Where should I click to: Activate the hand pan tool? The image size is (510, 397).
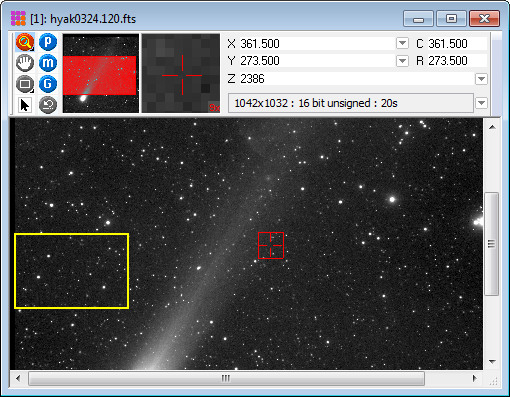pos(25,63)
